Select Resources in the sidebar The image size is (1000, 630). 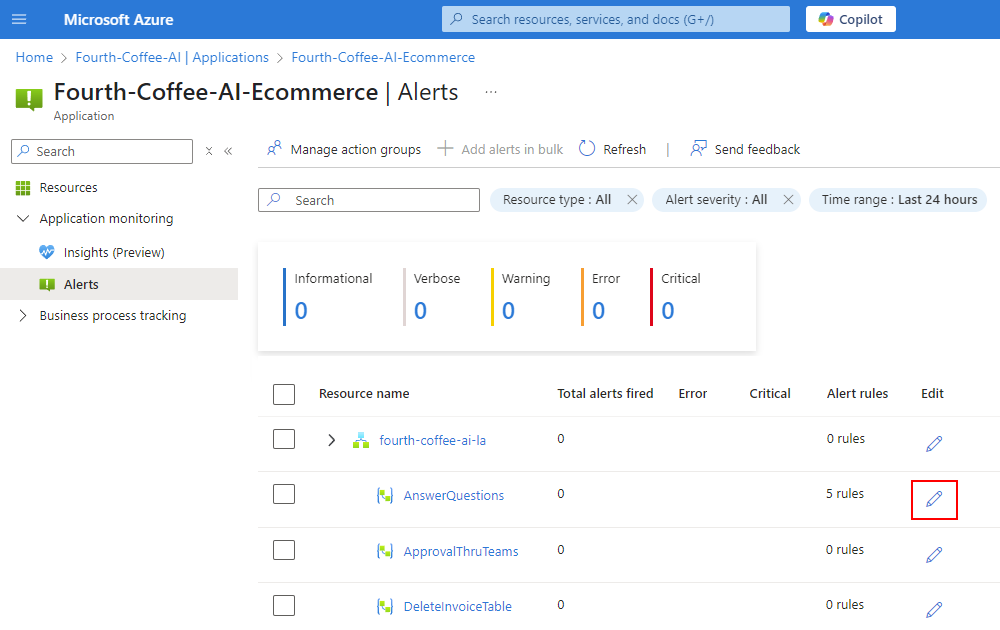click(68, 188)
